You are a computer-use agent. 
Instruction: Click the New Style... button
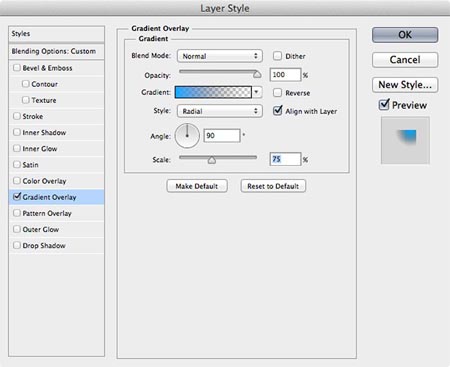click(405, 85)
